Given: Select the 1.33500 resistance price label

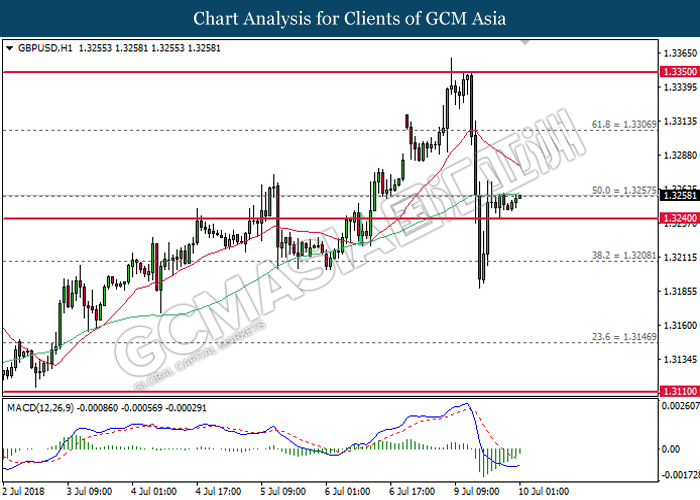Looking at the screenshot, I should click(680, 72).
